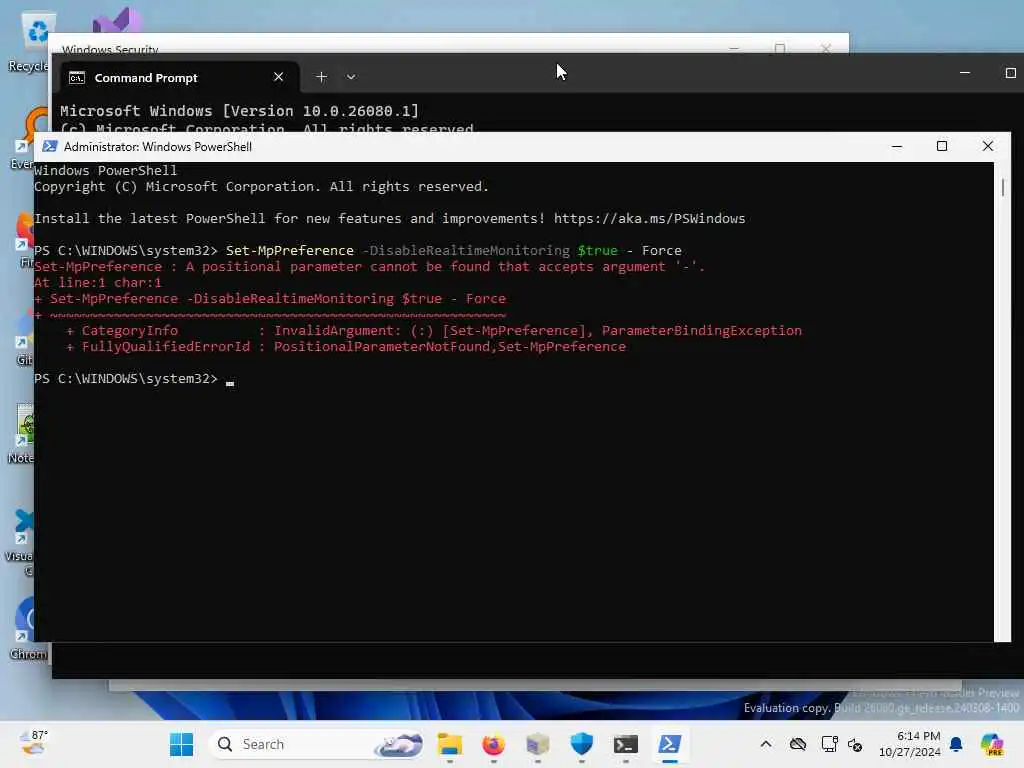Image resolution: width=1024 pixels, height=768 pixels.
Task: Click the current PS C:\WINDOWS\system32> prompt
Action: tap(126, 379)
